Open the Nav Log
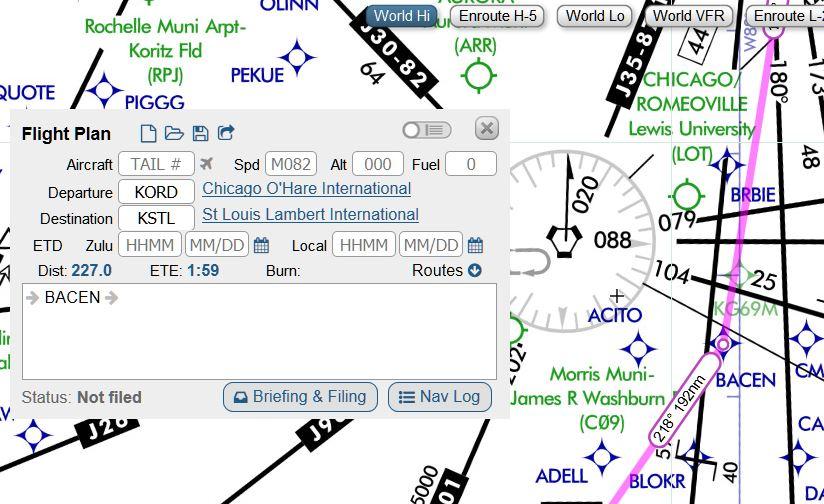 (440, 397)
